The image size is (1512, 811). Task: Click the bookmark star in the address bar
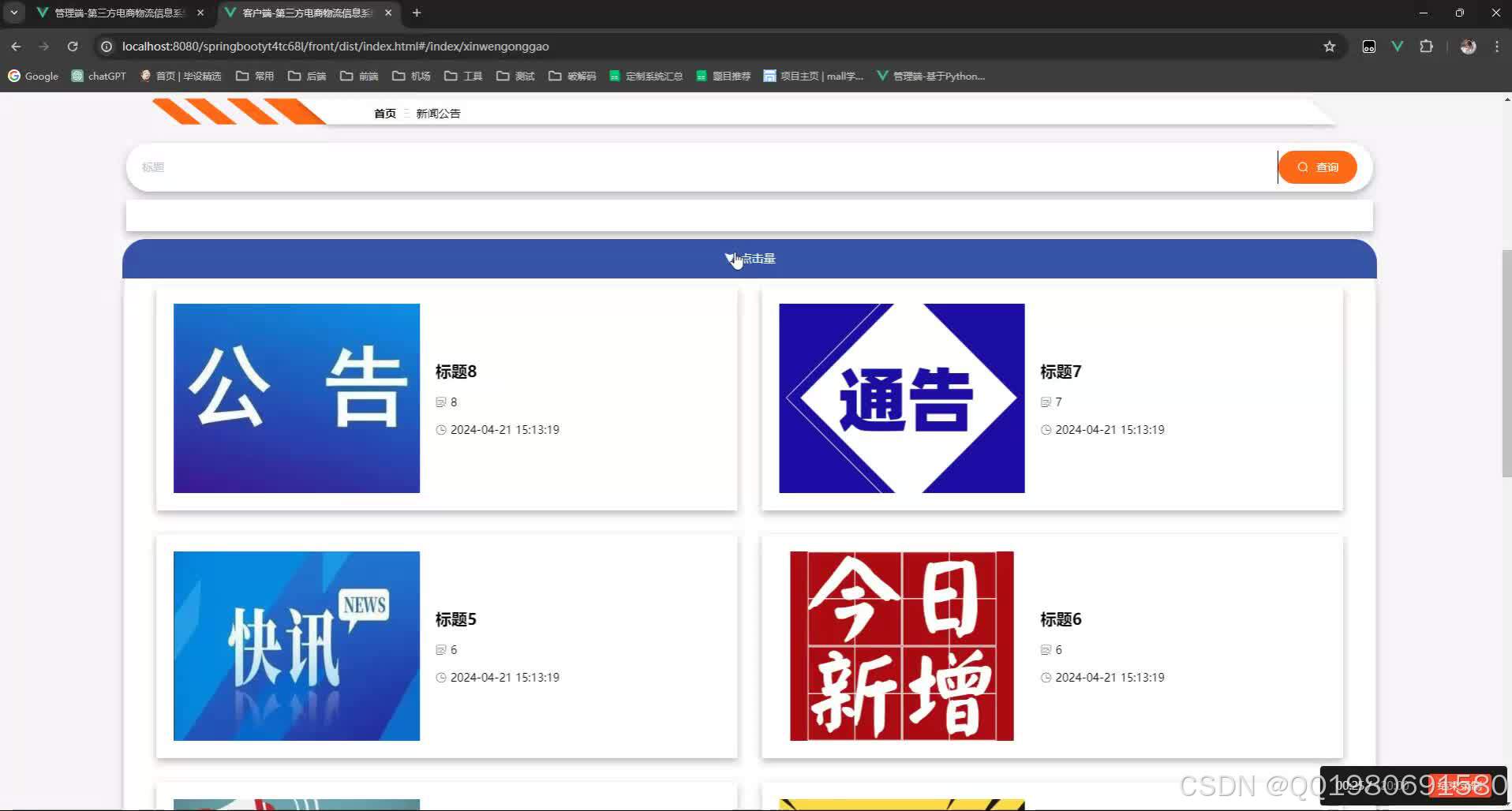click(1330, 46)
